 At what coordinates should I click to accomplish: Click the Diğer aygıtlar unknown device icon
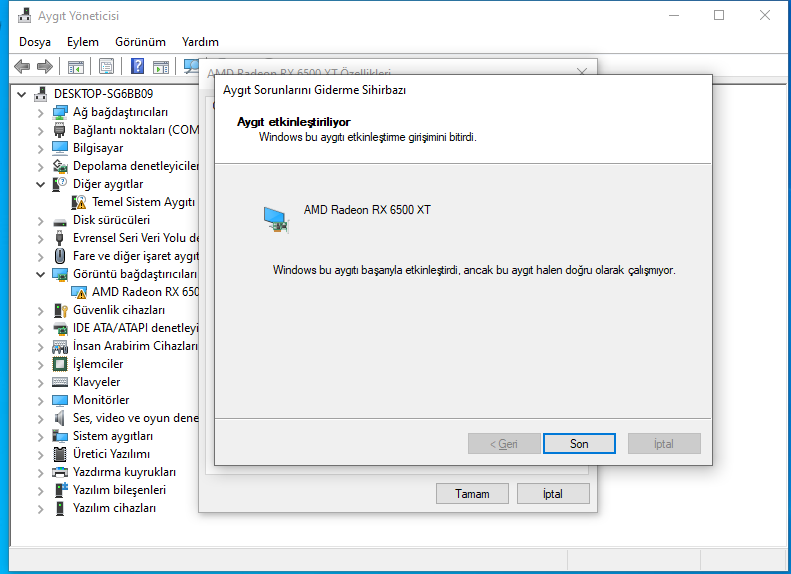(60, 184)
